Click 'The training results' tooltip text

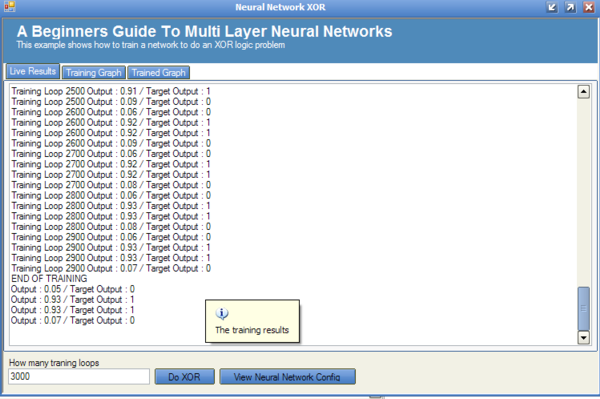pyautogui.click(x=252, y=330)
